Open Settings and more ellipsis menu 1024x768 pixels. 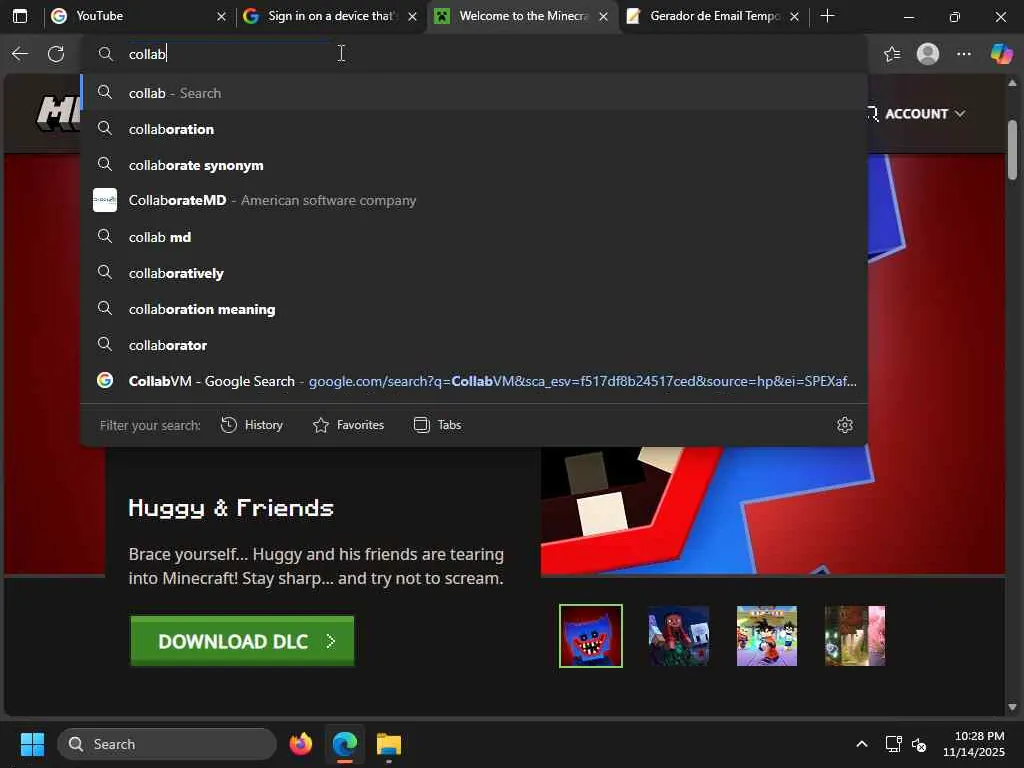964,54
